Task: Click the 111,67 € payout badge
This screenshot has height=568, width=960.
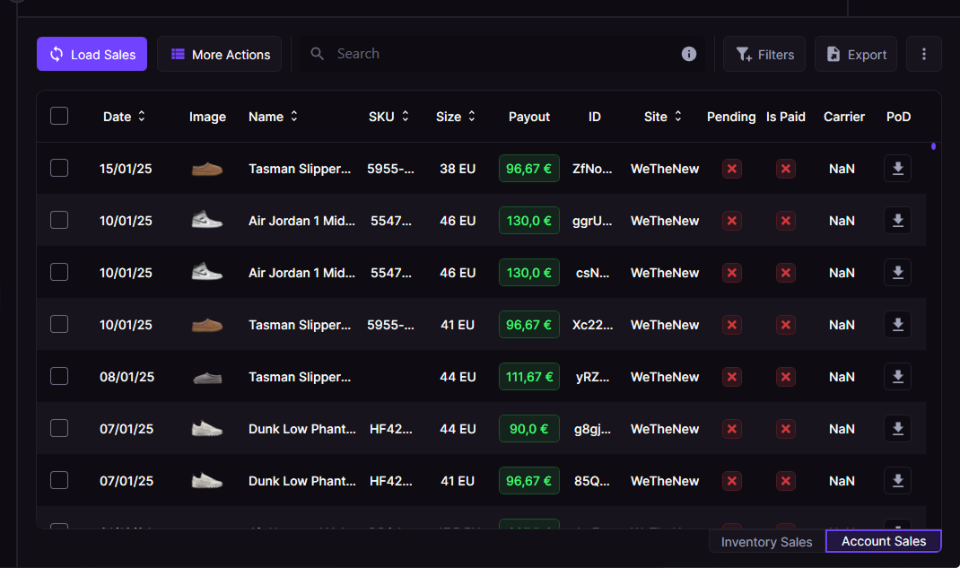Action: [529, 376]
